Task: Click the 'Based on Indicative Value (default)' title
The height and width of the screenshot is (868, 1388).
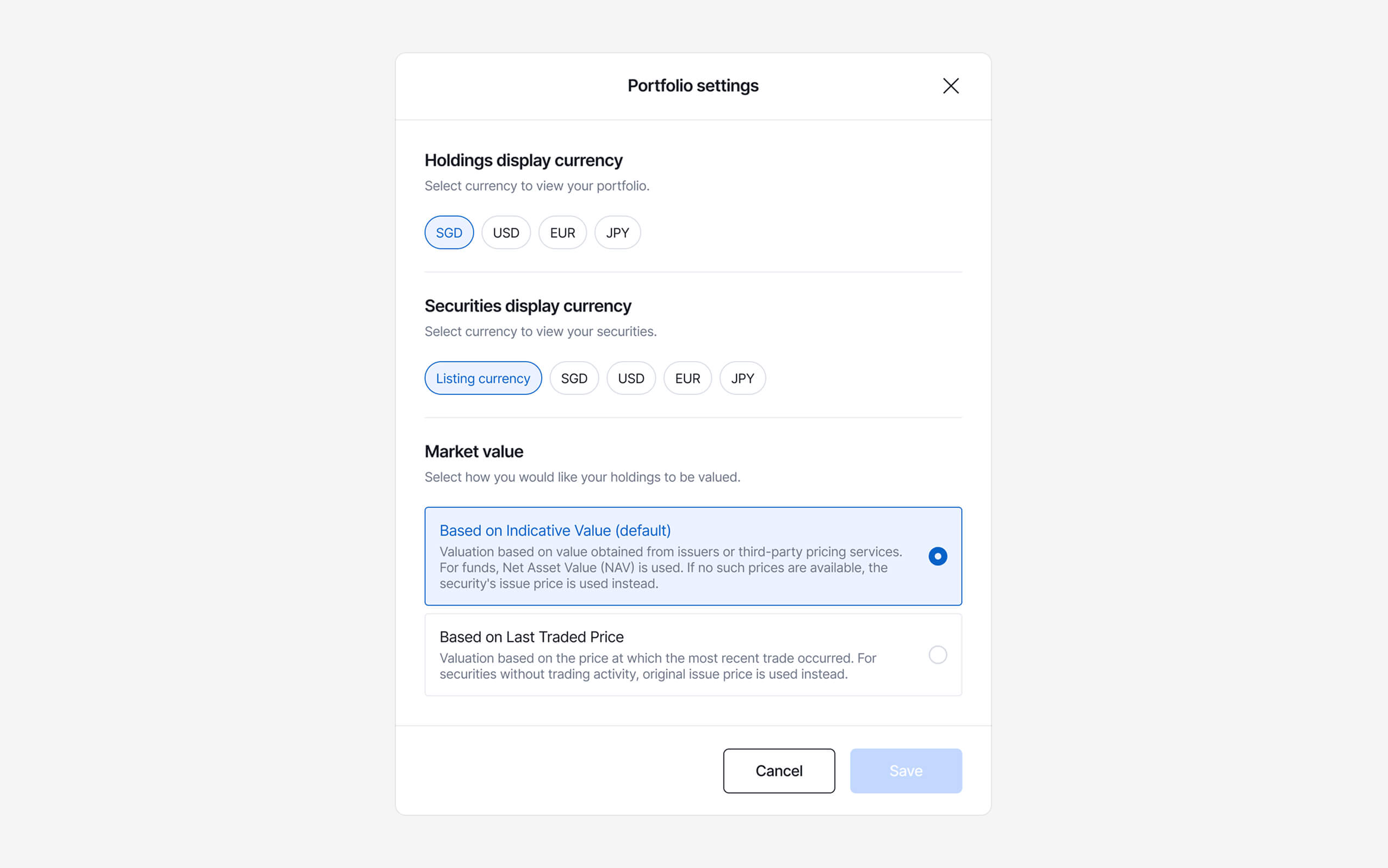Action: [555, 530]
